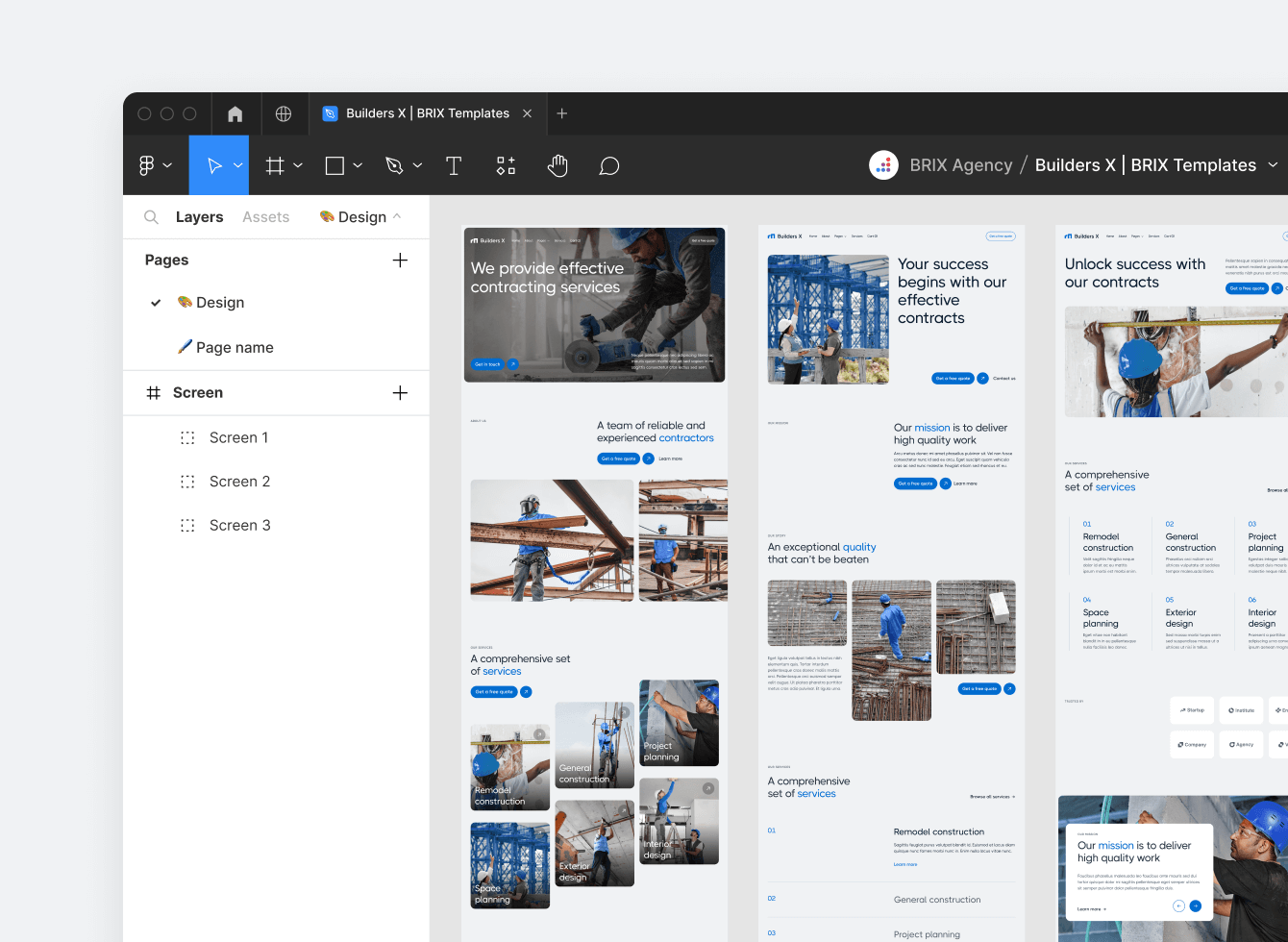Open the Shape tools dropdown

pyautogui.click(x=358, y=164)
